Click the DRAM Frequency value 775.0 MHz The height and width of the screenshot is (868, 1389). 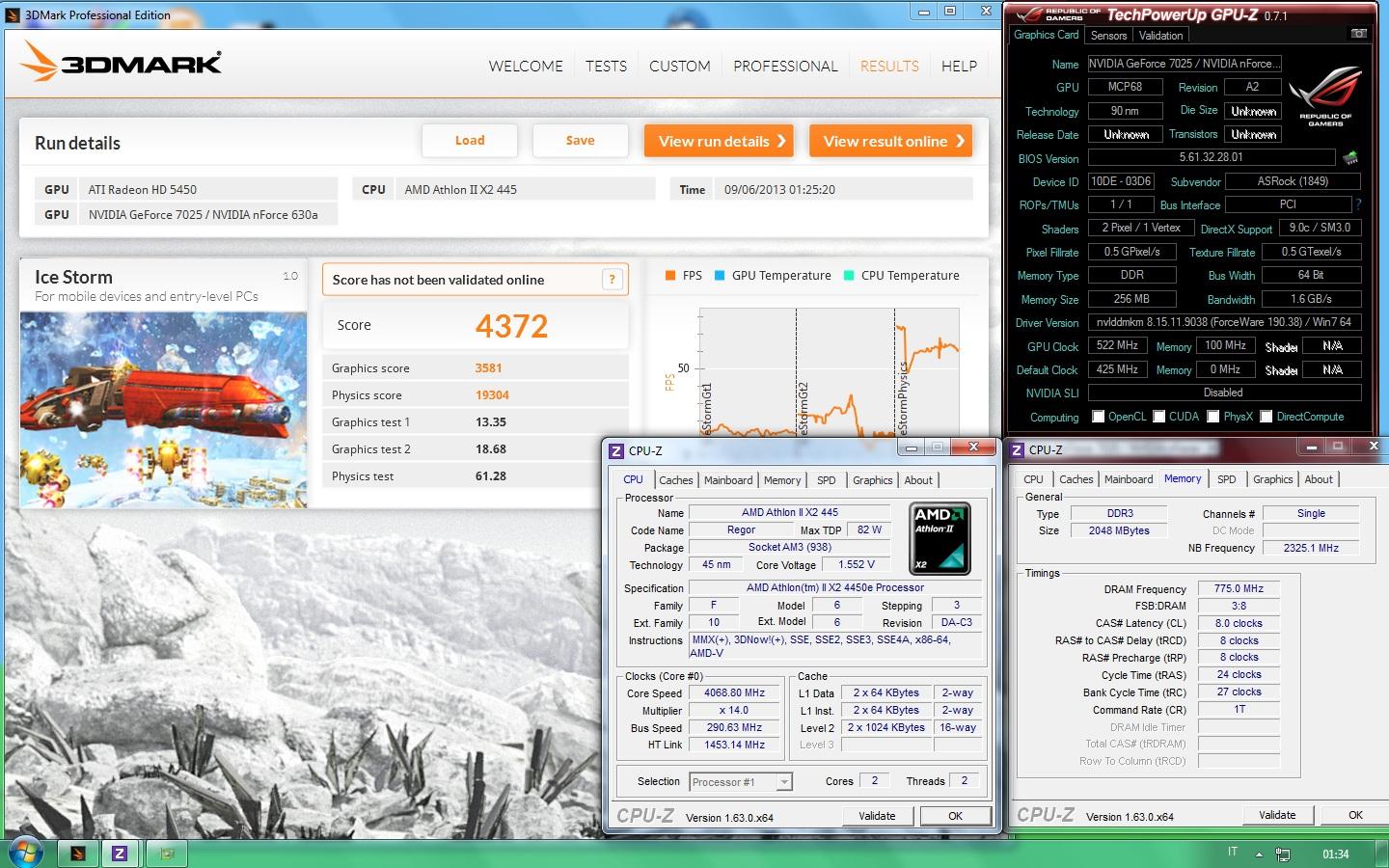click(x=1239, y=588)
